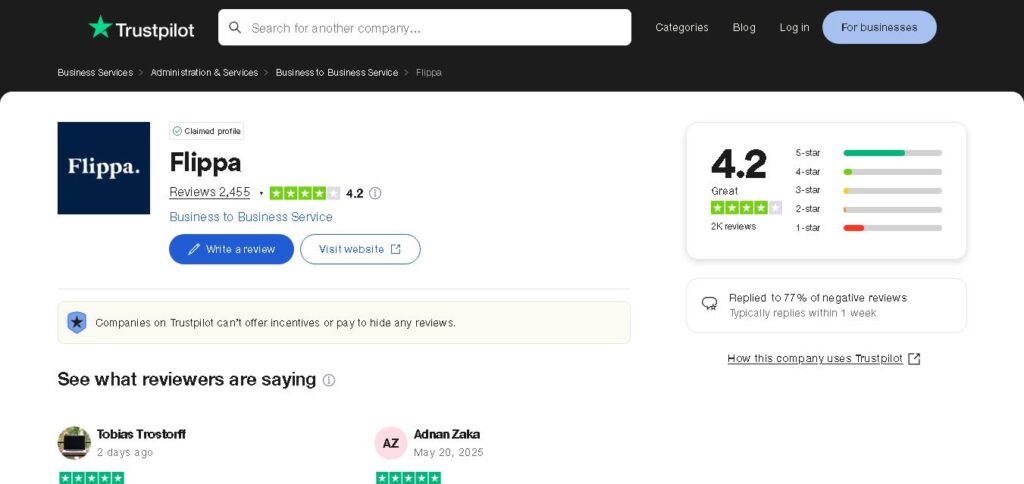
Task: Open How this company uses Trustpilot
Action: 815,359
